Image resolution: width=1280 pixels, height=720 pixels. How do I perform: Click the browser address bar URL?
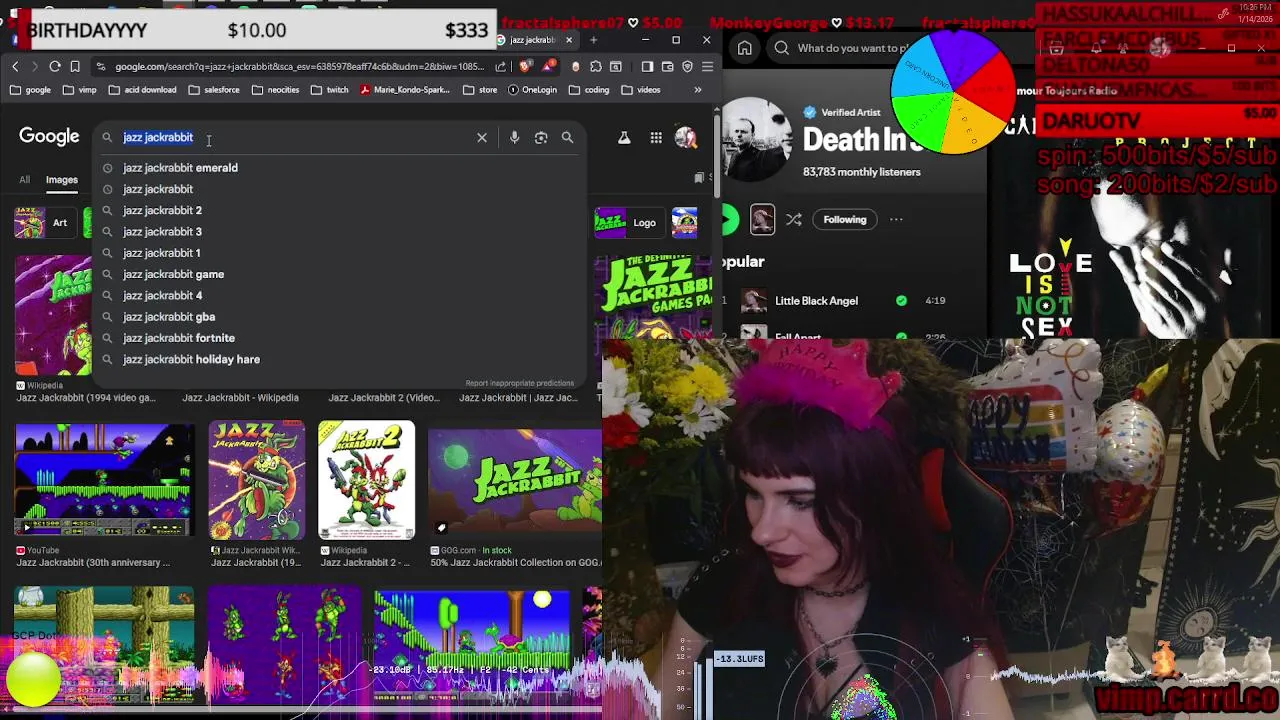[298, 67]
